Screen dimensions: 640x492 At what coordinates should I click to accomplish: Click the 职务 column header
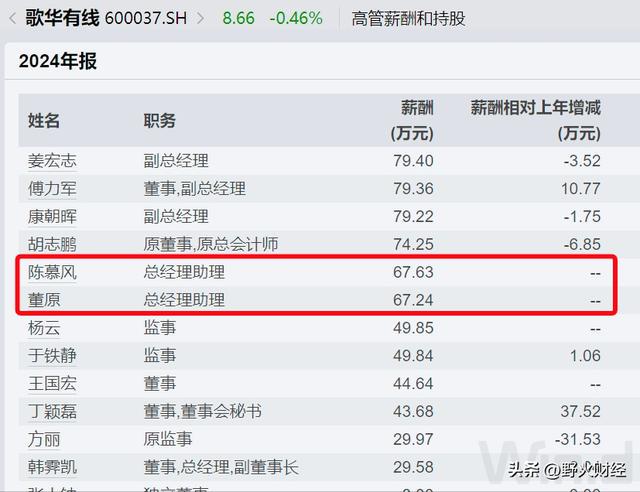coord(160,121)
